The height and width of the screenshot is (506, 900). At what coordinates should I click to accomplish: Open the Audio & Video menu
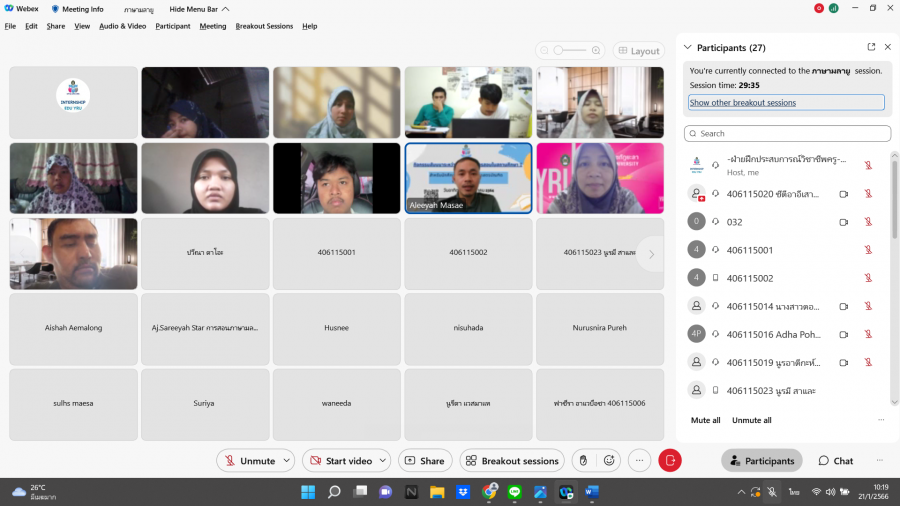[x=122, y=26]
